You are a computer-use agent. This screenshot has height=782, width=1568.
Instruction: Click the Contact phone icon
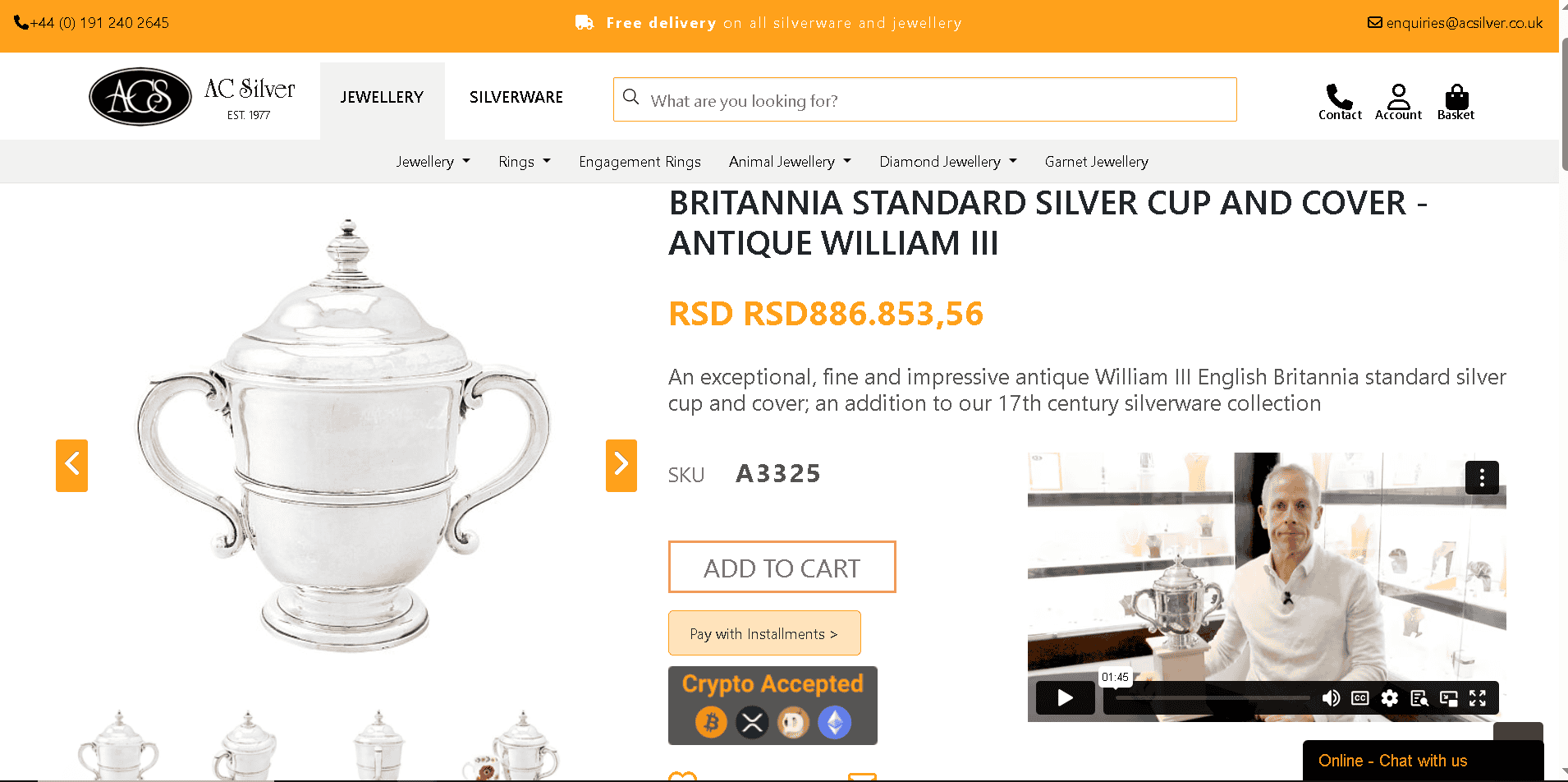[x=1339, y=97]
